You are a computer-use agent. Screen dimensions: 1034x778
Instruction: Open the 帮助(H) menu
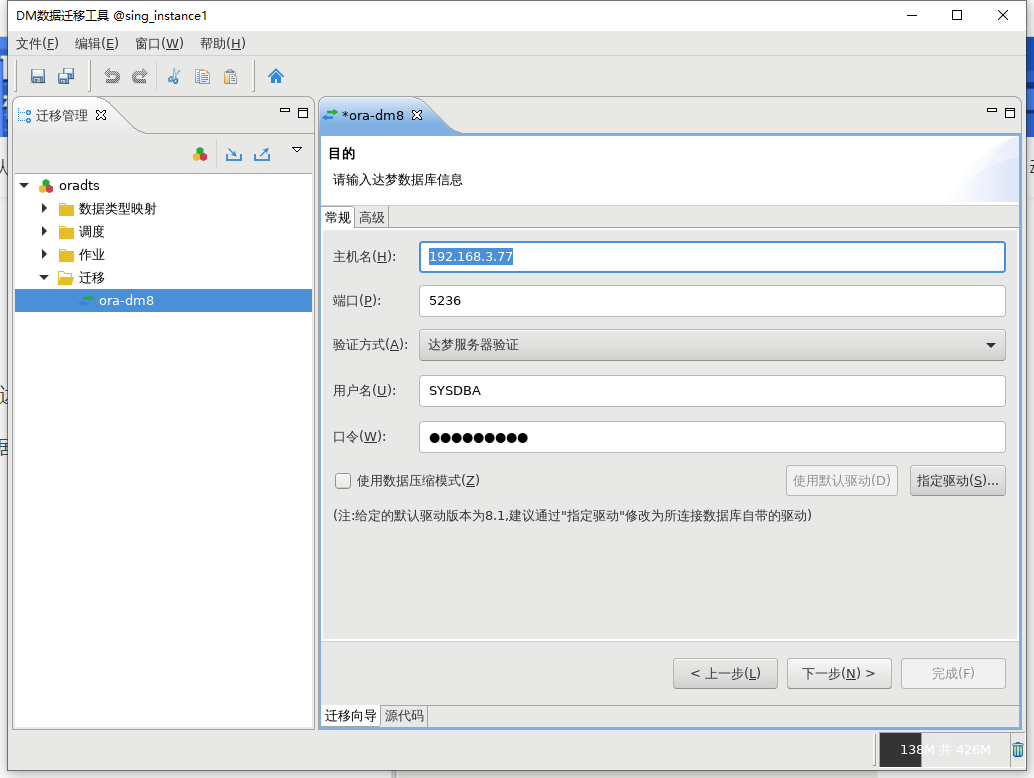[x=222, y=44]
